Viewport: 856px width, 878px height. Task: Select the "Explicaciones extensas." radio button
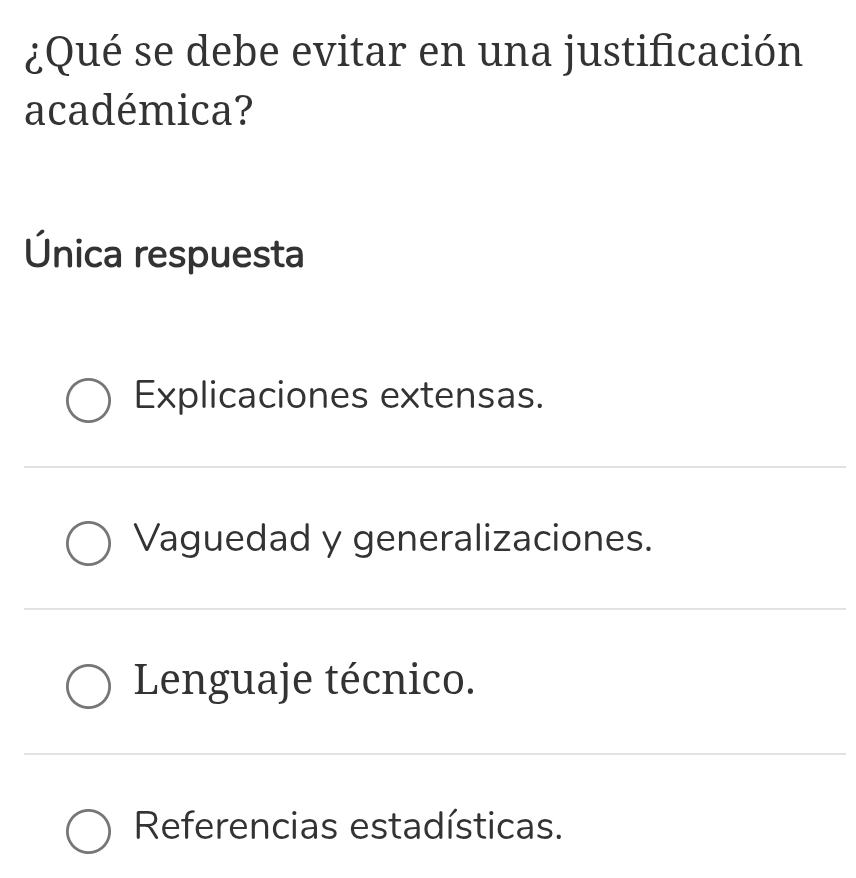(x=89, y=401)
